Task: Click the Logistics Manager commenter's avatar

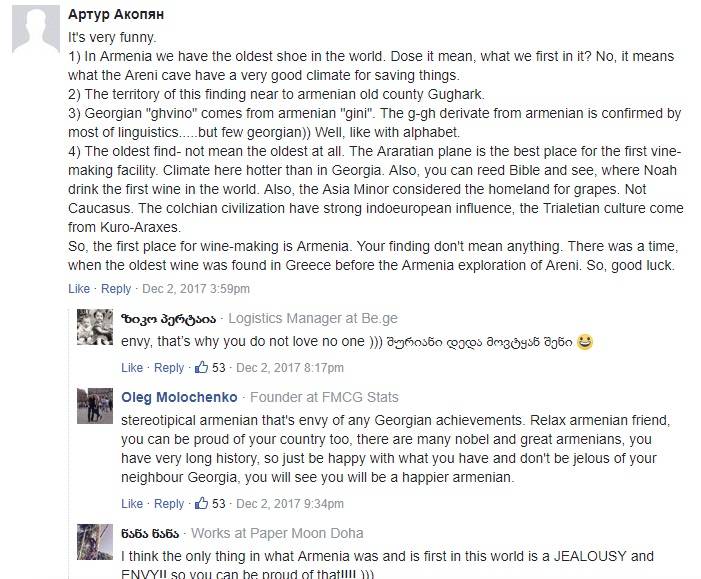Action: point(95,328)
